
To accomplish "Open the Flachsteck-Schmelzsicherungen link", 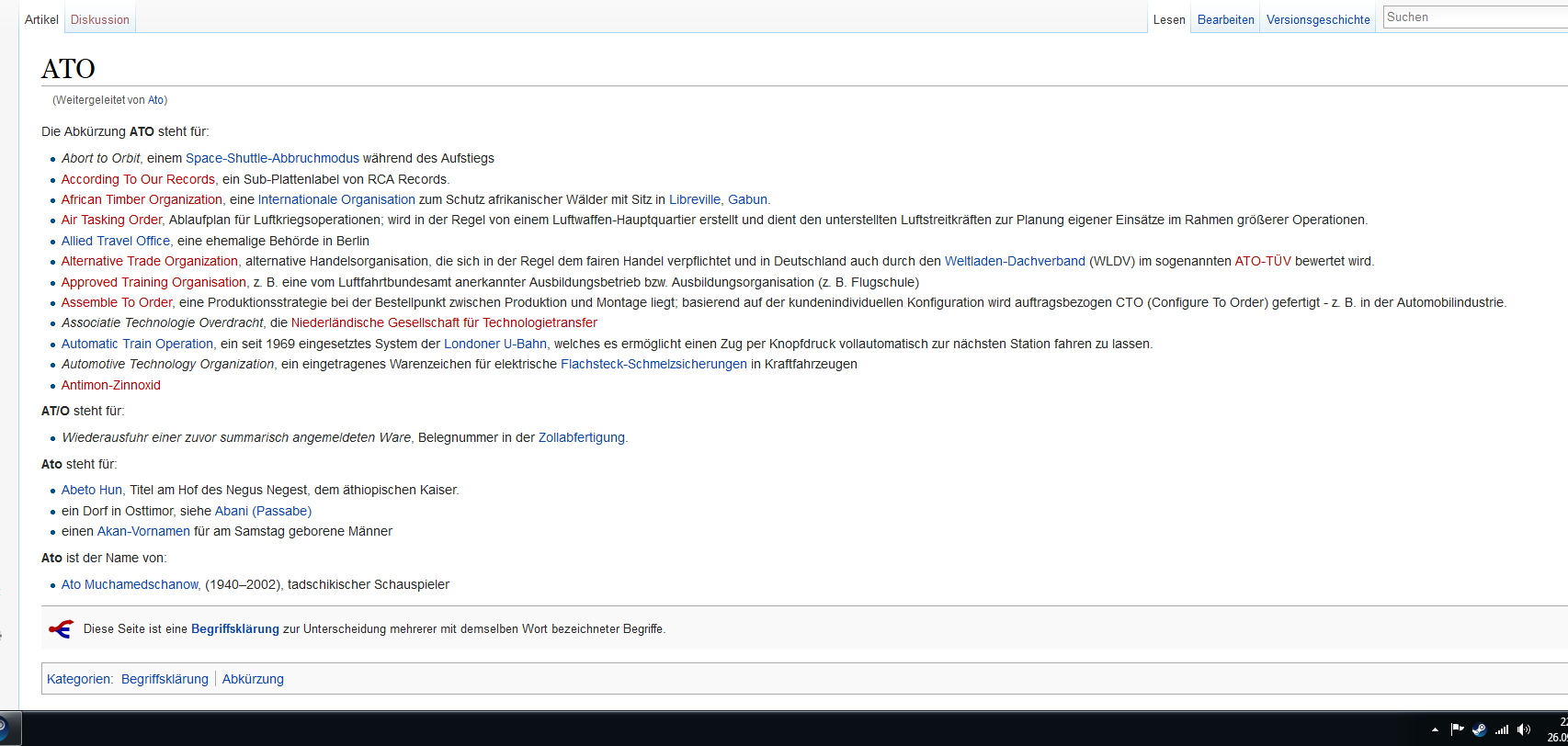I will coord(653,364).
